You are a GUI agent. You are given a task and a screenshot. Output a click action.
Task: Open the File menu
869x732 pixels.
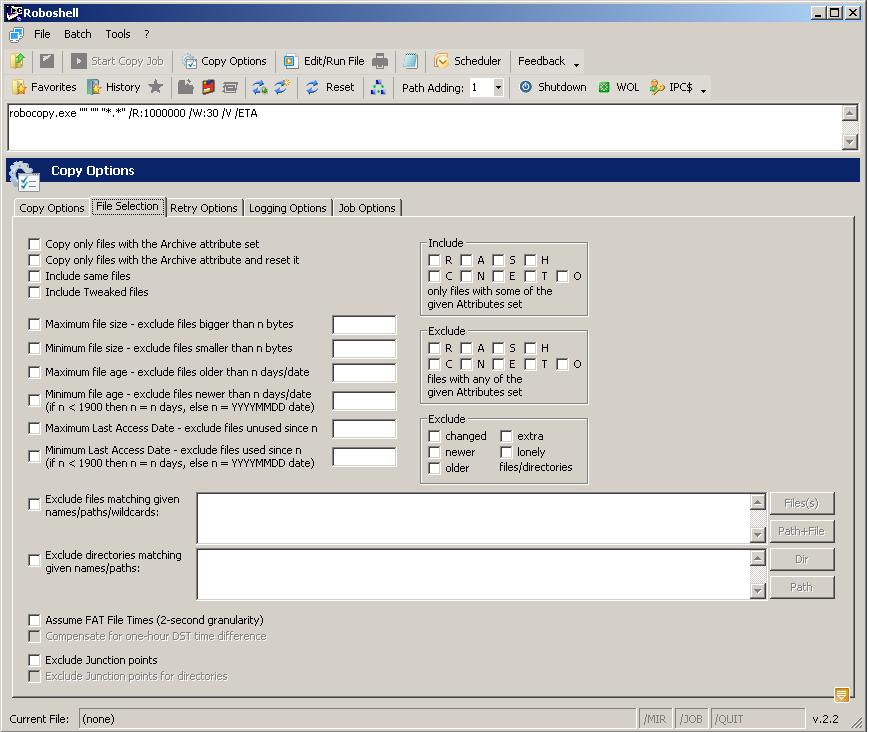(42, 34)
